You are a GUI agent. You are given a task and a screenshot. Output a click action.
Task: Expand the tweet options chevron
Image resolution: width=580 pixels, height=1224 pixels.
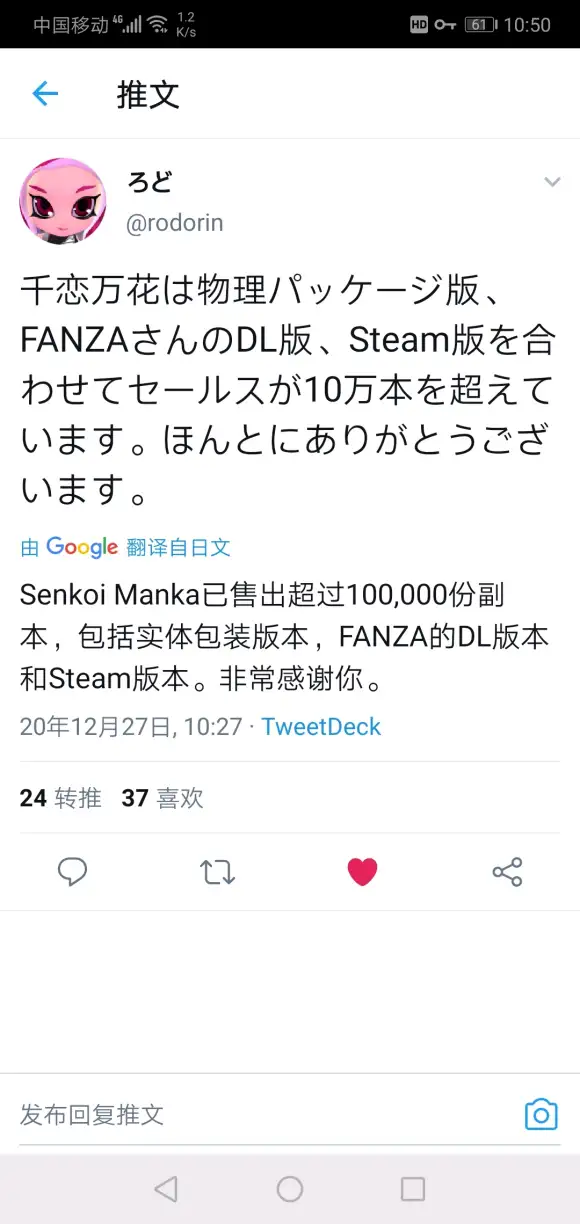[552, 181]
